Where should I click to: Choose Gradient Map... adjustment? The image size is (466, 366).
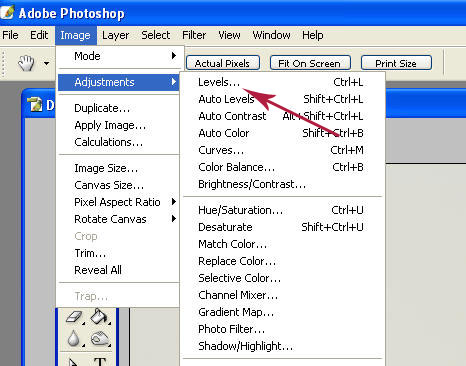click(282, 312)
